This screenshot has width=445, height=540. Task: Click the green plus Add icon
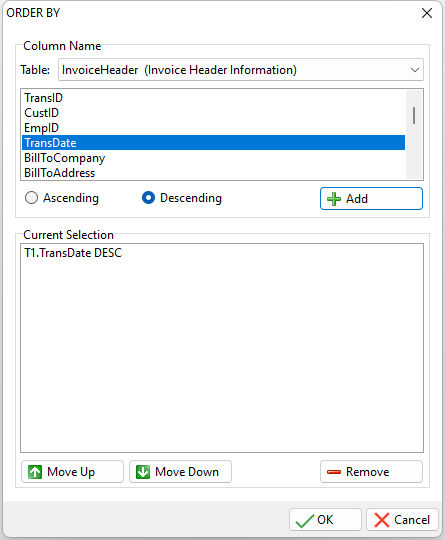tap(334, 199)
